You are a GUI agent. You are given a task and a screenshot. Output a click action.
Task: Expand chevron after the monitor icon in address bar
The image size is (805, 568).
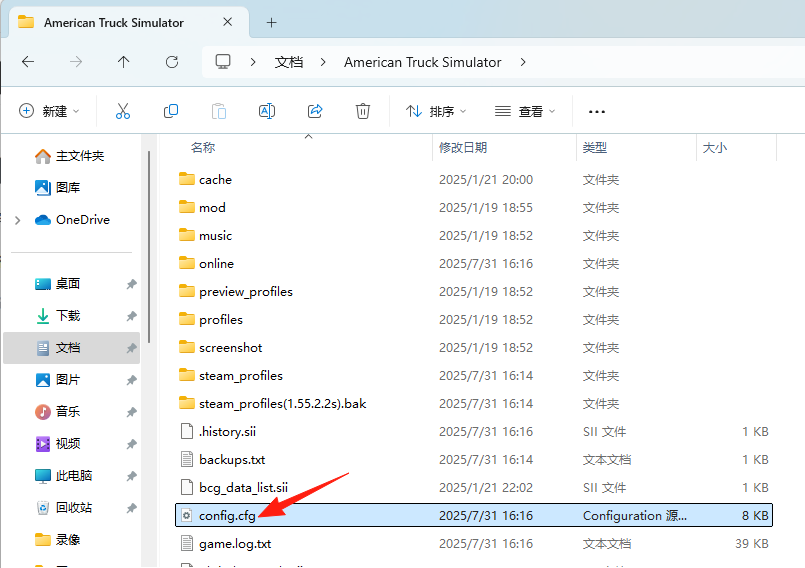[x=253, y=62]
